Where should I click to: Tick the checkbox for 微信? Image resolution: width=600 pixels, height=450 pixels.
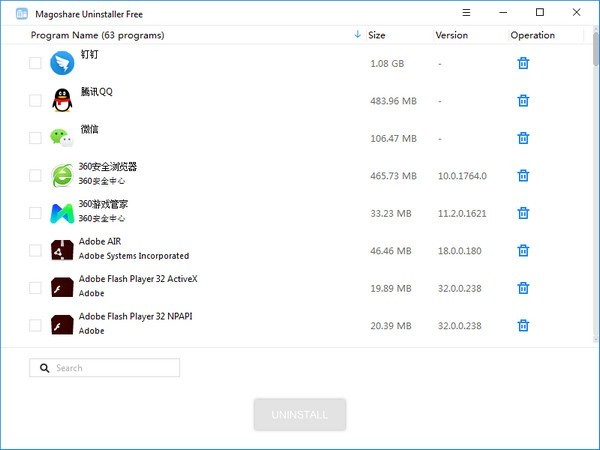tap(35, 138)
